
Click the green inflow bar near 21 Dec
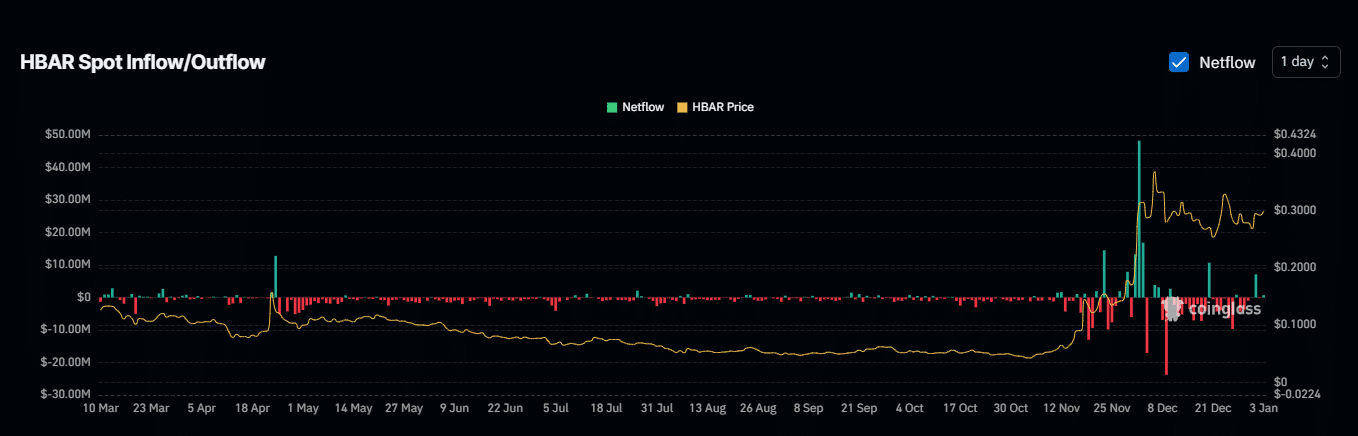(x=1209, y=280)
